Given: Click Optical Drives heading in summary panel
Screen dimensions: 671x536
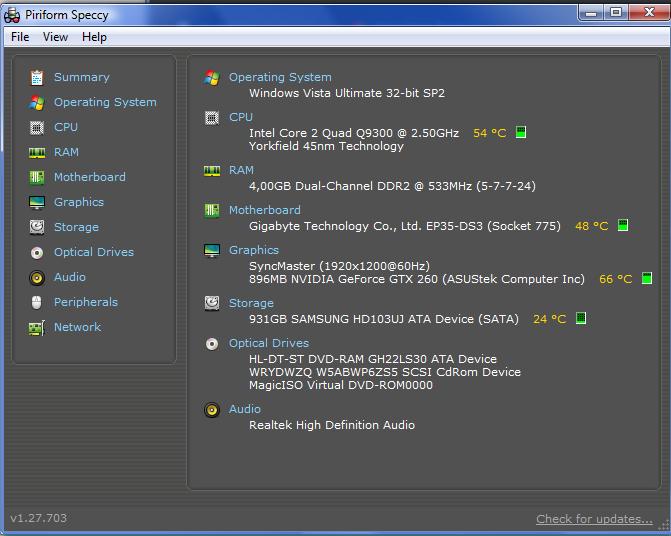Looking at the screenshot, I should [269, 343].
